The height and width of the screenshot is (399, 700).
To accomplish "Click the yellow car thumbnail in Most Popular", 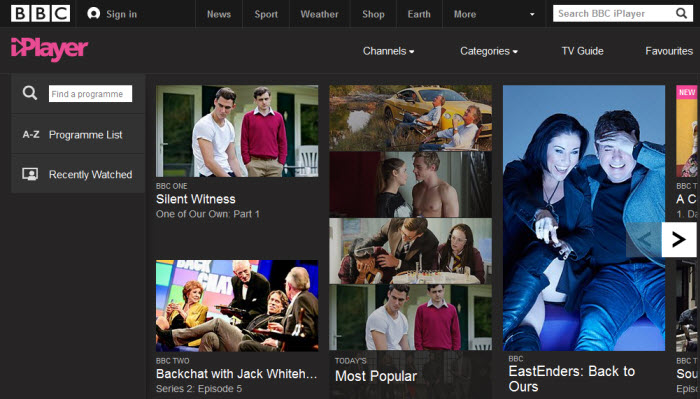I will [410, 118].
